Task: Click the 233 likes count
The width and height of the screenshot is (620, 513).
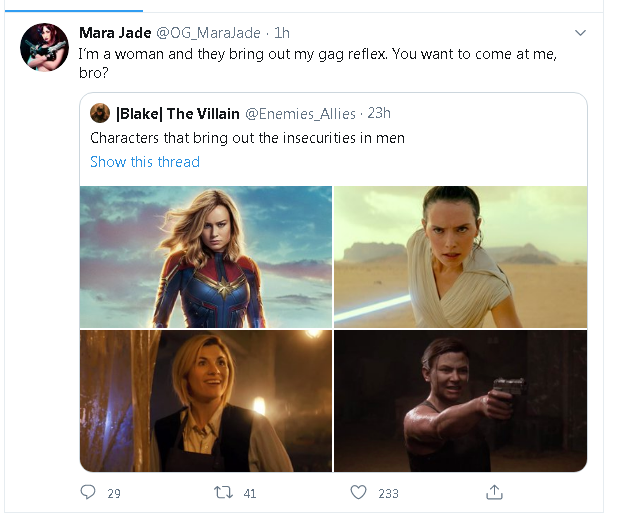Action: click(387, 492)
